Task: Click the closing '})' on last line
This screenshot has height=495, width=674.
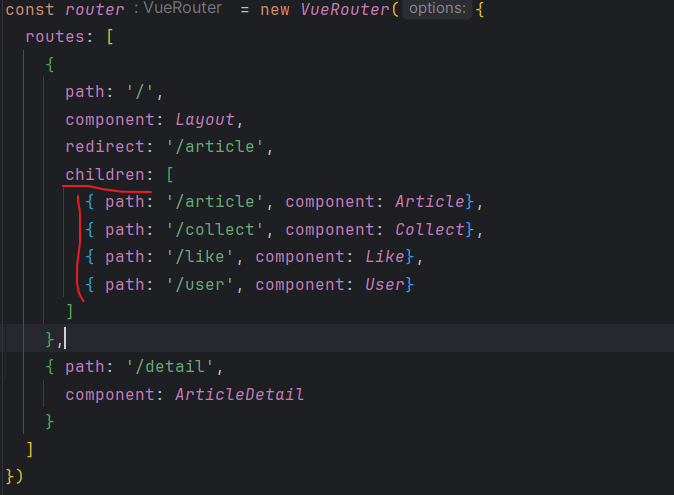Action: click(14, 477)
